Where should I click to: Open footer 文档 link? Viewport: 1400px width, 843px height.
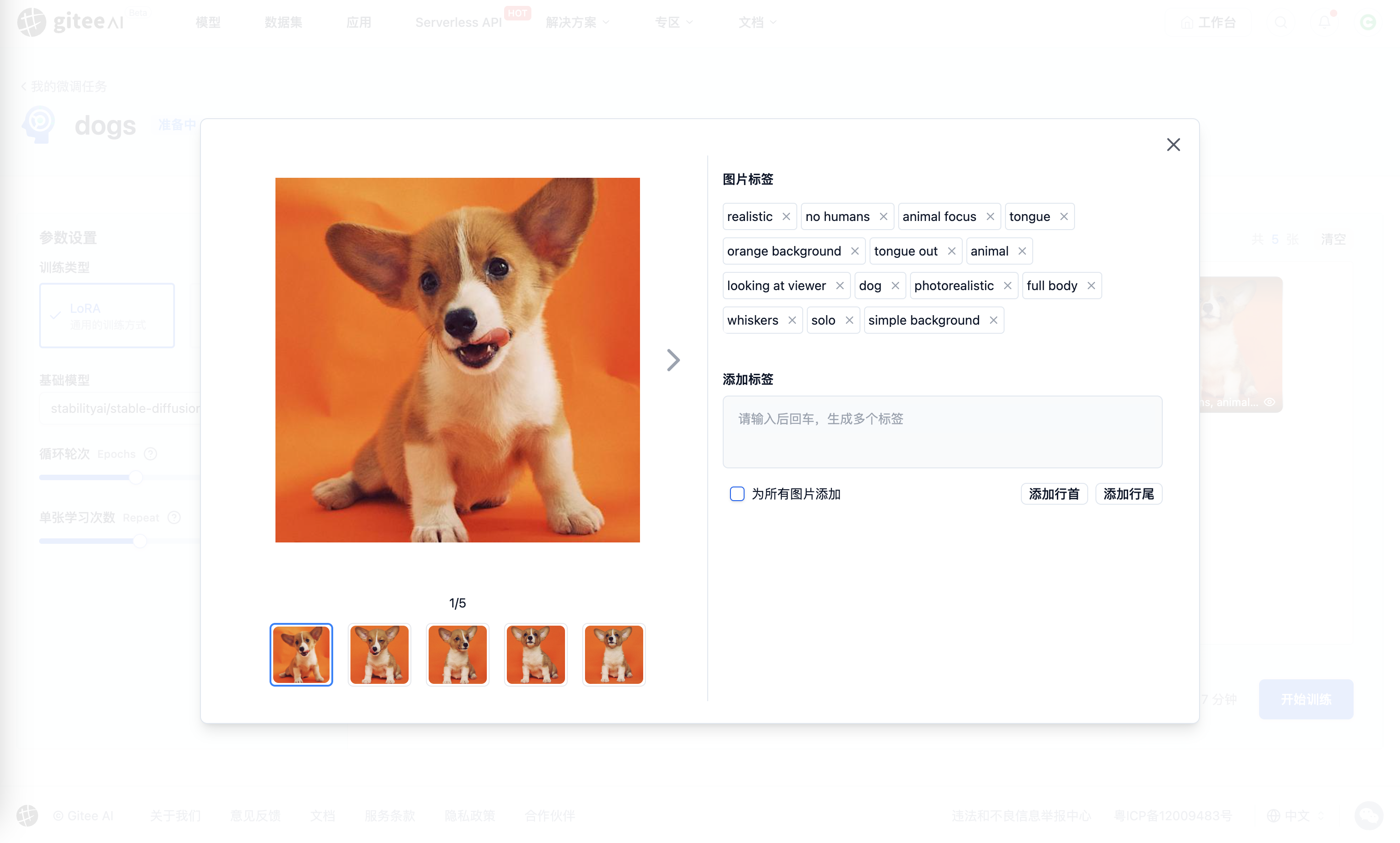click(322, 816)
